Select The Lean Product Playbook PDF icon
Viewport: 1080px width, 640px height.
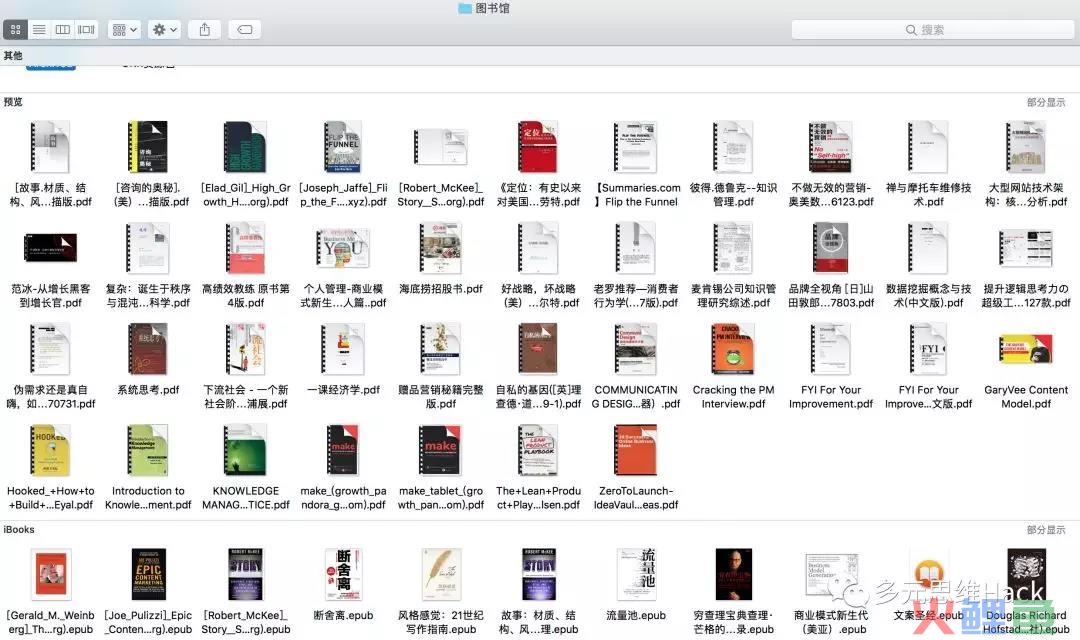539,451
